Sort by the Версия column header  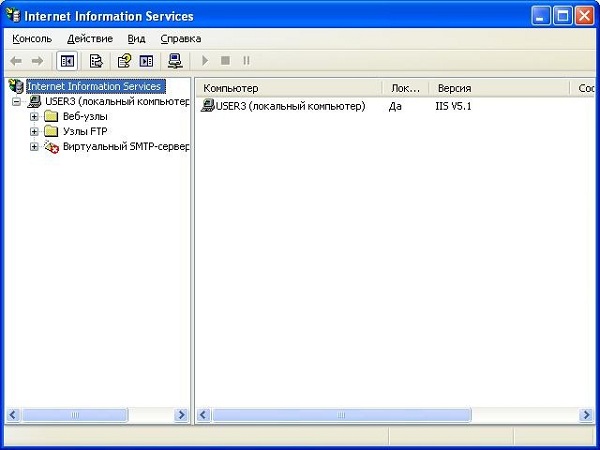pyautogui.click(x=499, y=88)
